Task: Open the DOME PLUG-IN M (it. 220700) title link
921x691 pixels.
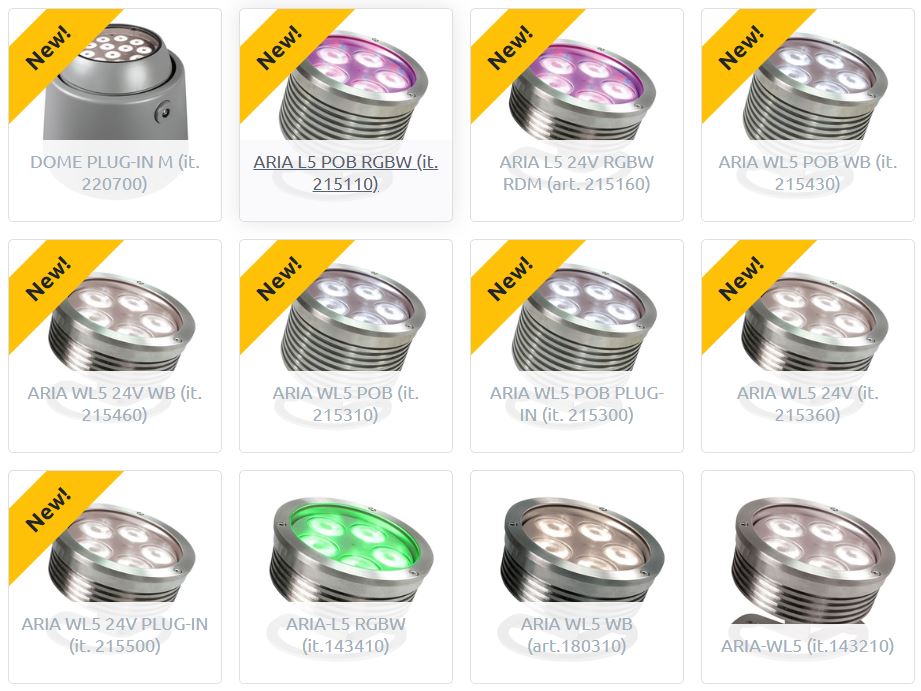Action: coord(115,173)
